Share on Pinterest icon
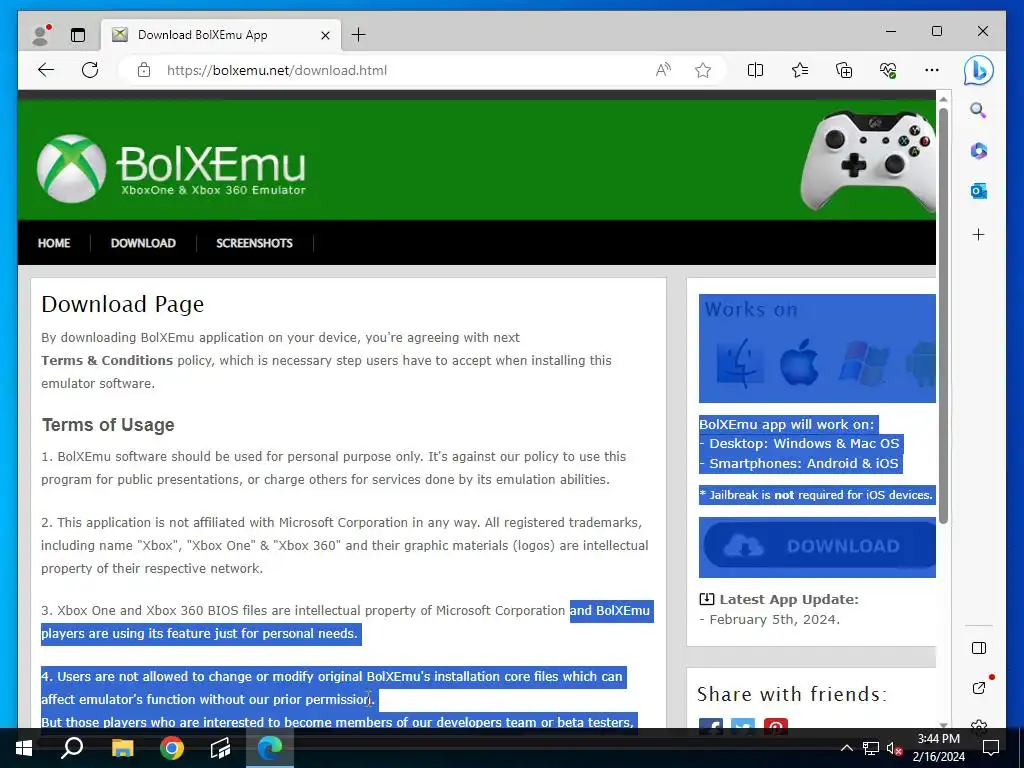1024x768 pixels. pos(776,726)
